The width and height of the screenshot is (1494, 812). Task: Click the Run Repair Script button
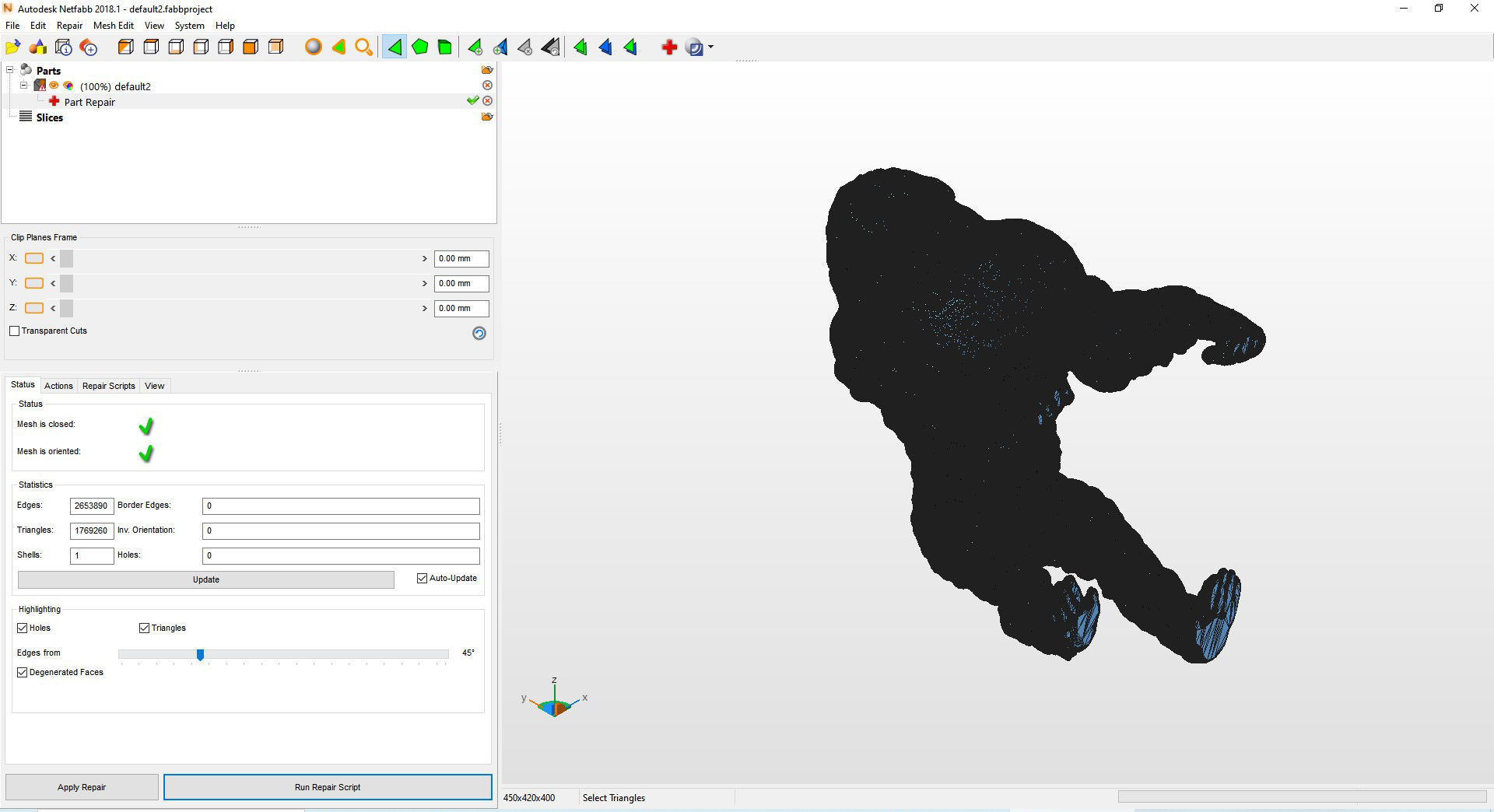[328, 787]
